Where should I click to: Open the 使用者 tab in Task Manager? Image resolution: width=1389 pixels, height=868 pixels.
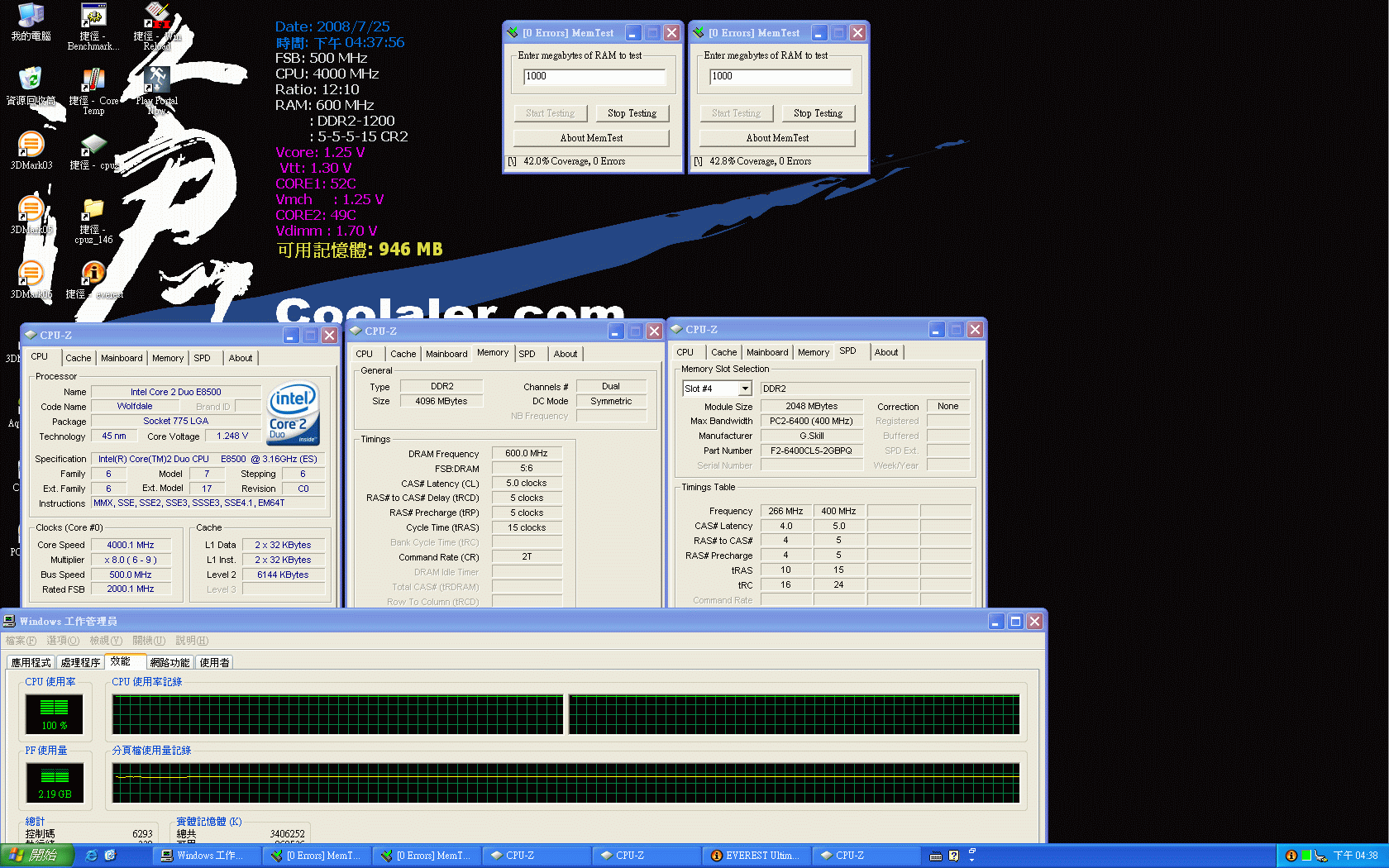pos(215,663)
